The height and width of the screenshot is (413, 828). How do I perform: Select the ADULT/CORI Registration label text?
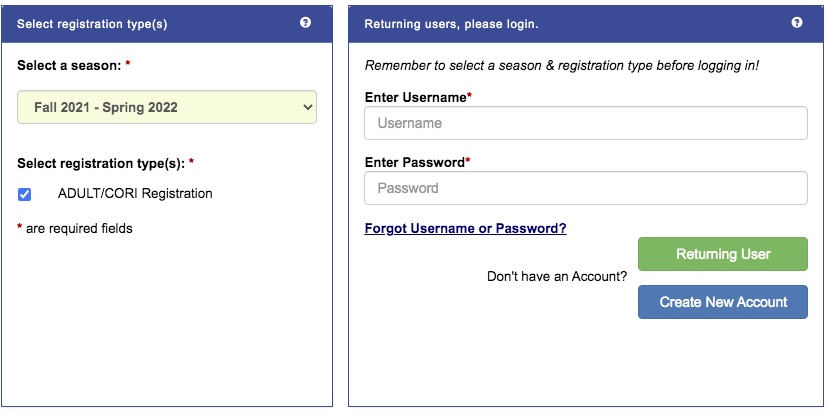135,194
